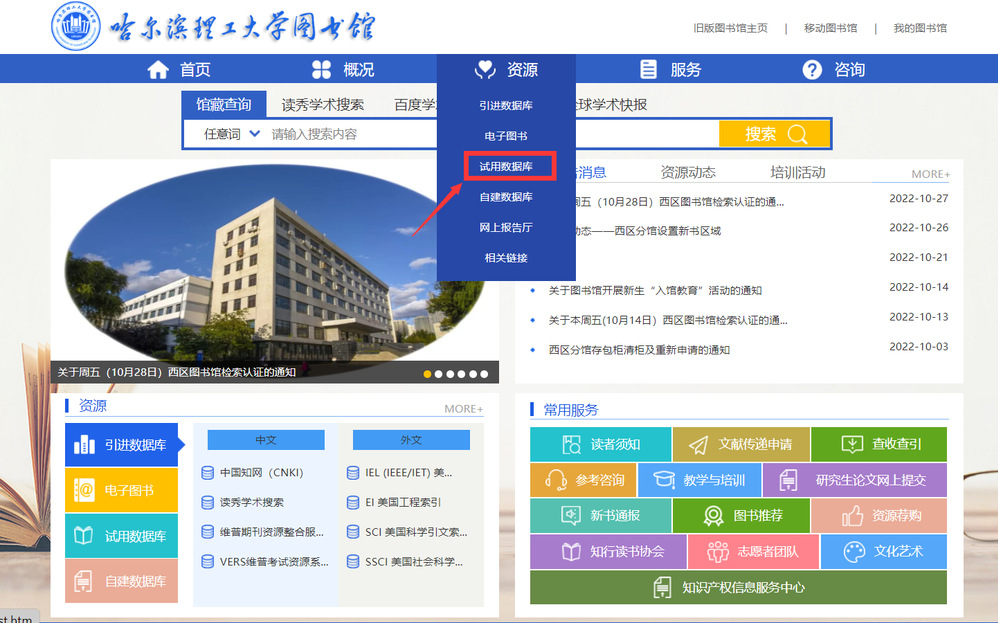Choose 试用数据库 in the 资源 dropdown menu
This screenshot has height=623, width=998.
(506, 166)
